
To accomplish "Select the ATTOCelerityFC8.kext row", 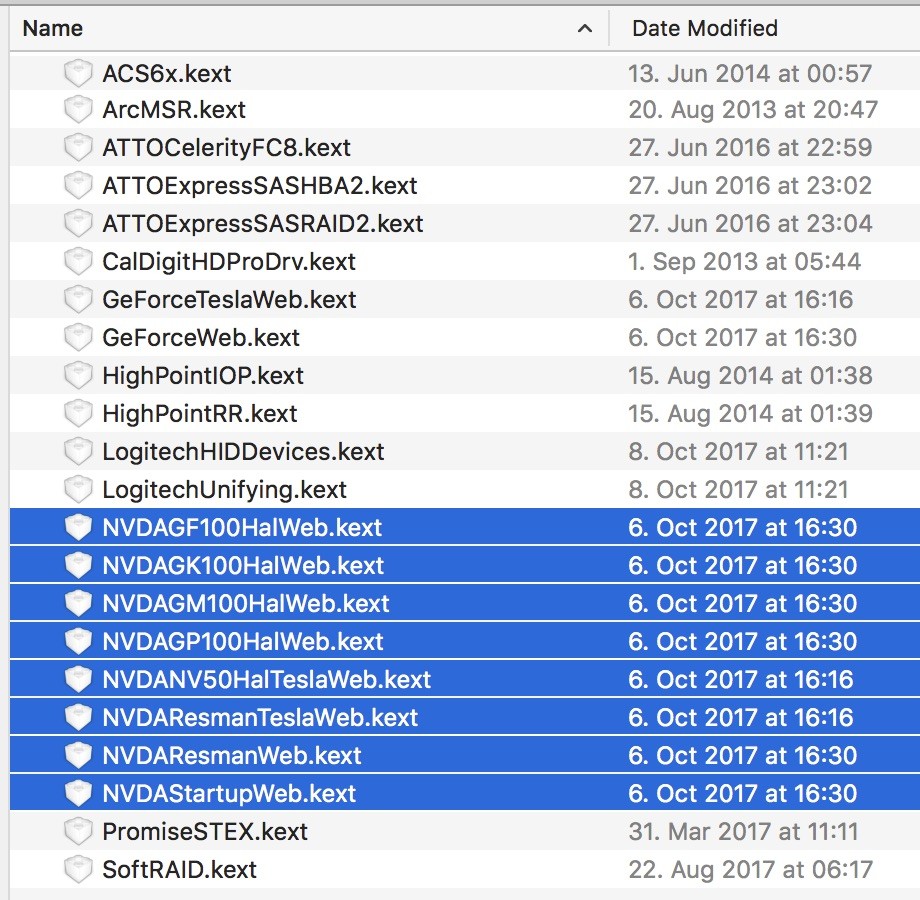I will point(465,147).
